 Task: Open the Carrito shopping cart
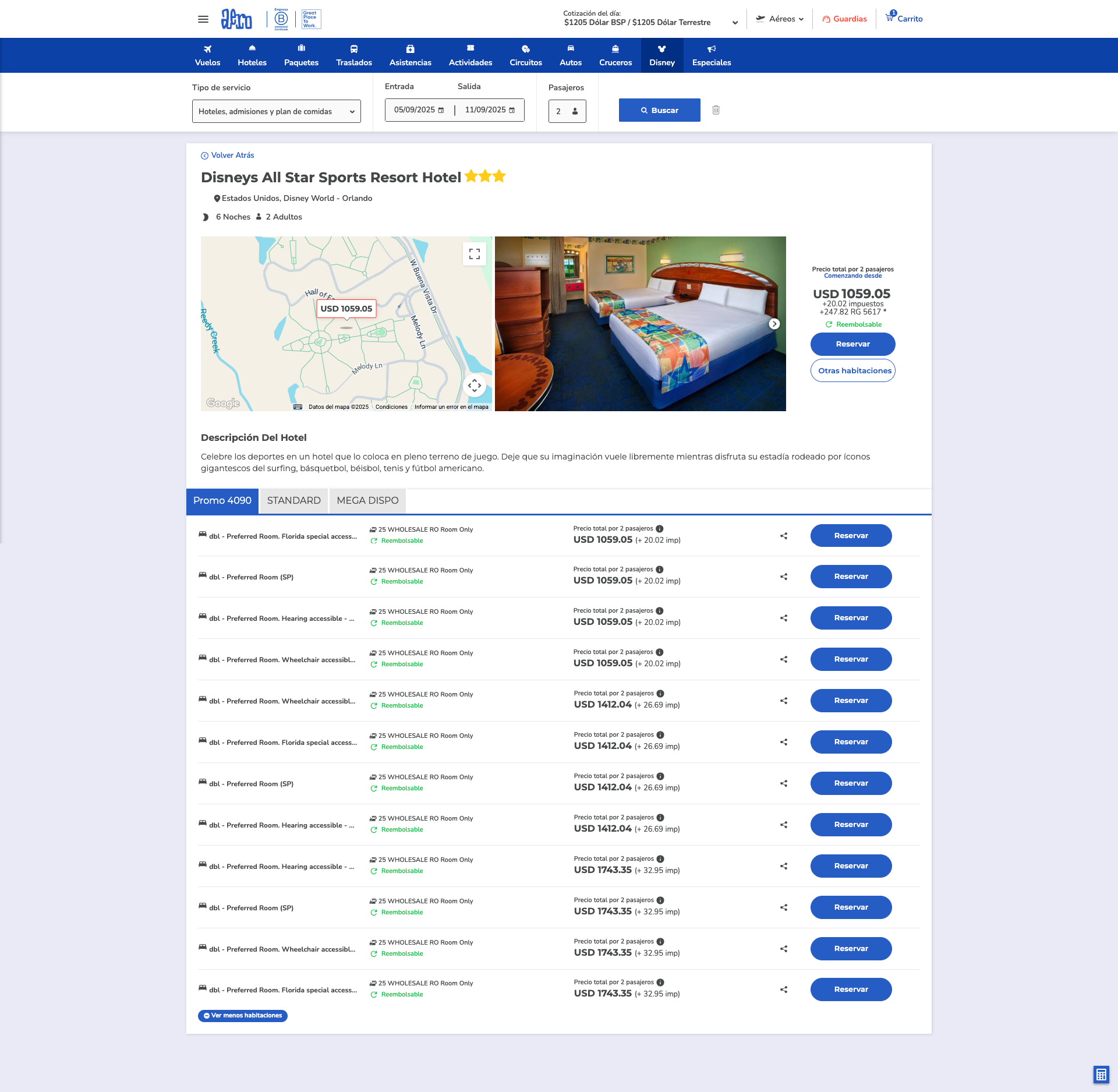pos(904,19)
